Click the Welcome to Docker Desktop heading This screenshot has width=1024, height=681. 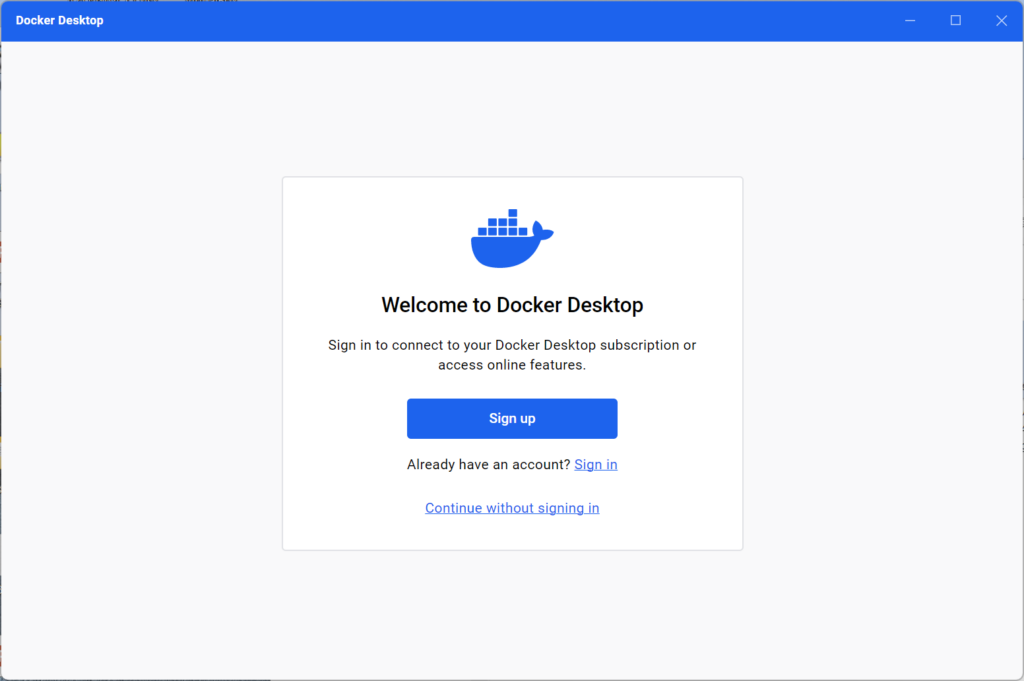pyautogui.click(x=512, y=305)
